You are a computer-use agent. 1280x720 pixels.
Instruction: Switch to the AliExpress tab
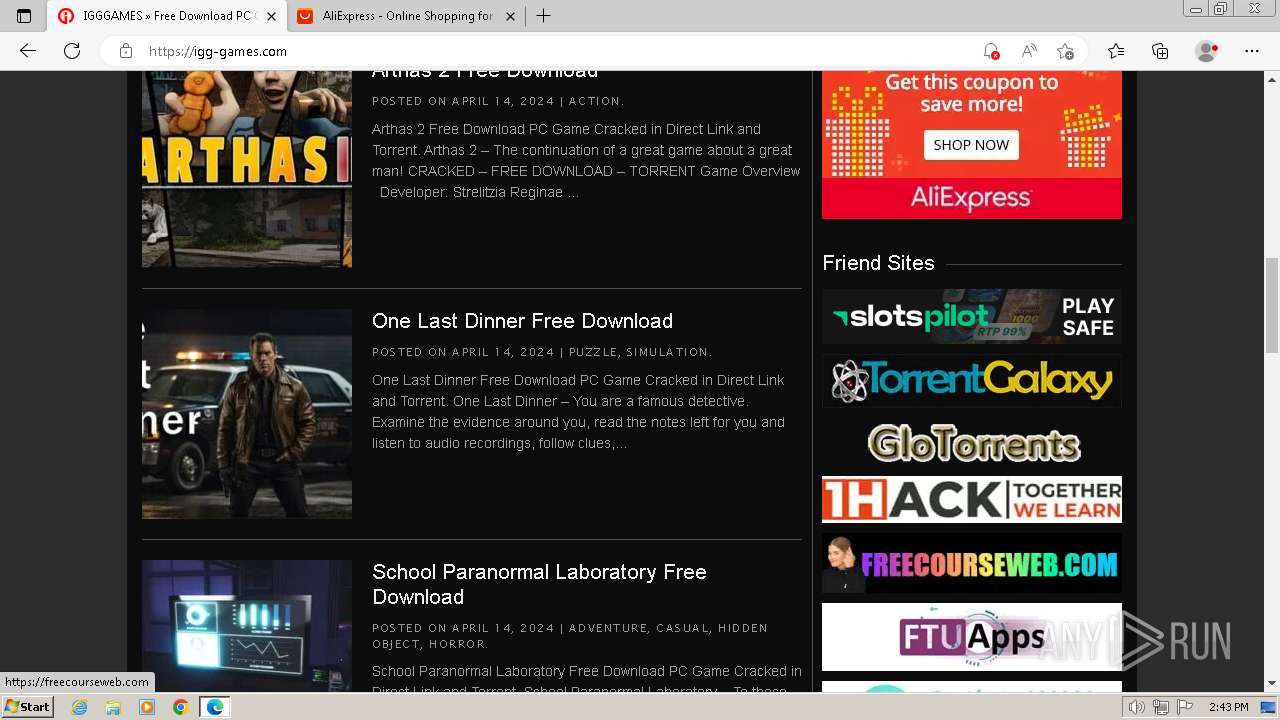coord(407,16)
